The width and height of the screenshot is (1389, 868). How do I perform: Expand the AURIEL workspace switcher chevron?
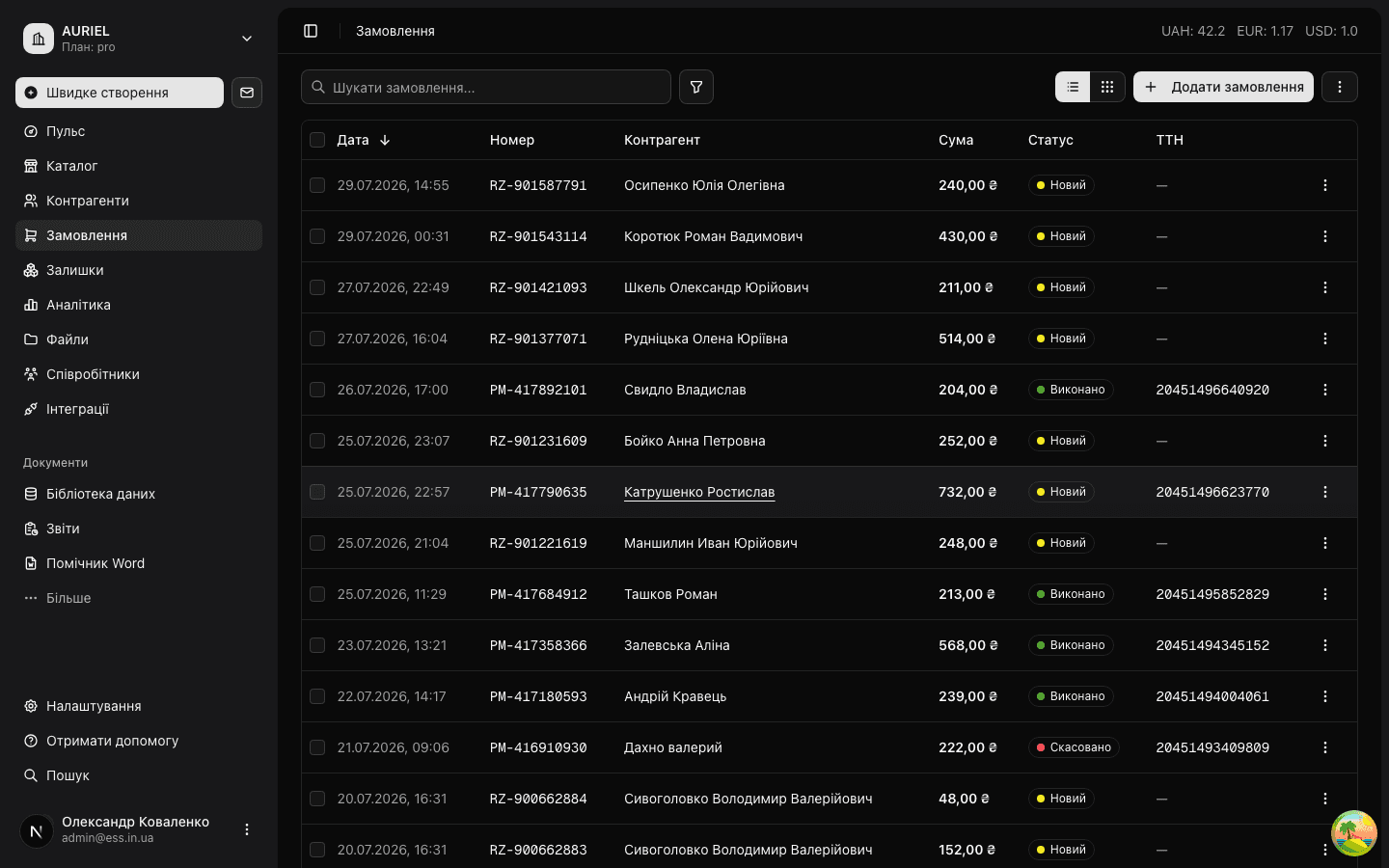pos(247,39)
